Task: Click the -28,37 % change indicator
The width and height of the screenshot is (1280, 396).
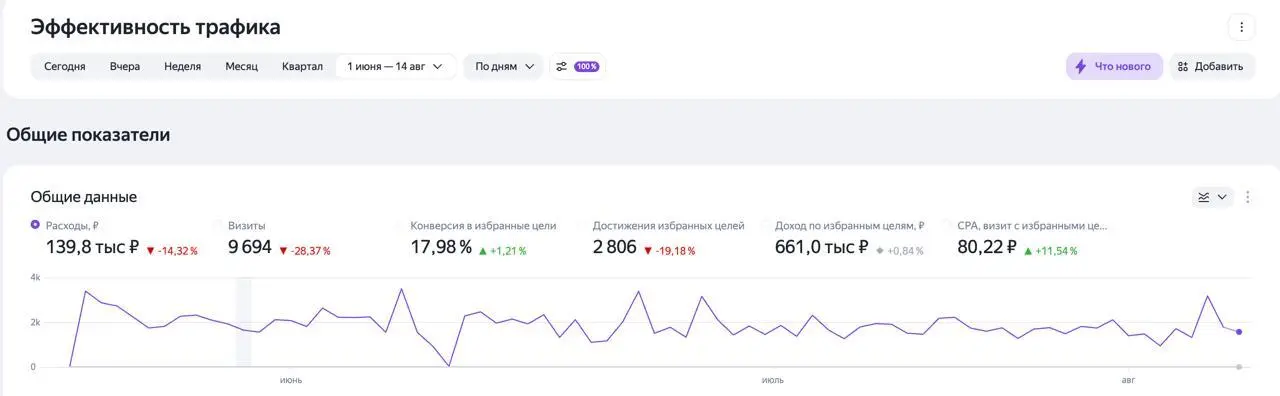Action: tap(305, 251)
